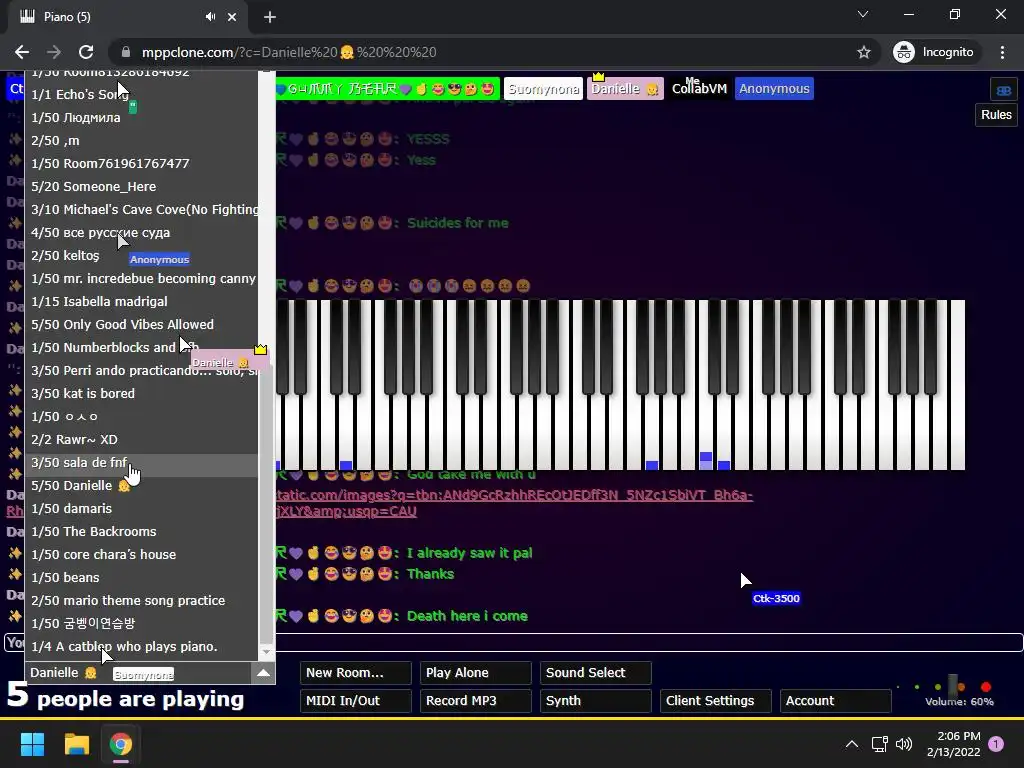Select 'mr. incredebue becoming canny' room
Image resolution: width=1024 pixels, height=768 pixels.
(142, 279)
